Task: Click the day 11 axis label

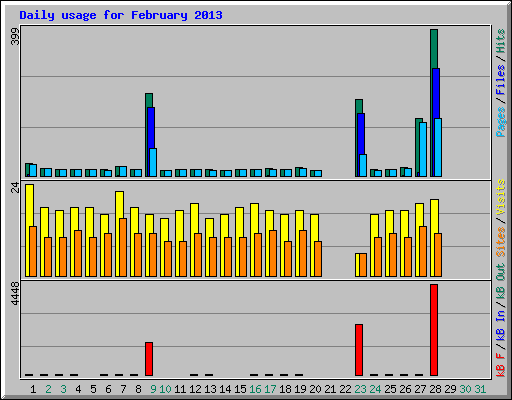Action: (180, 389)
